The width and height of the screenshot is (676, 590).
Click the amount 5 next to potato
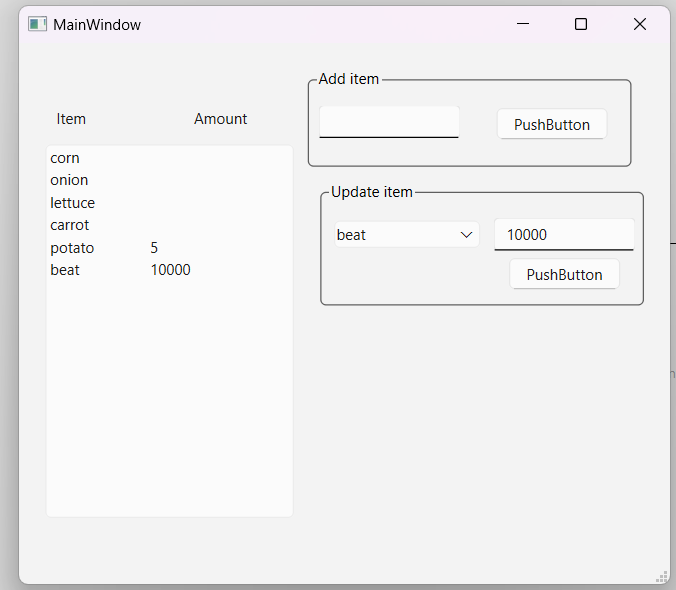click(x=154, y=248)
